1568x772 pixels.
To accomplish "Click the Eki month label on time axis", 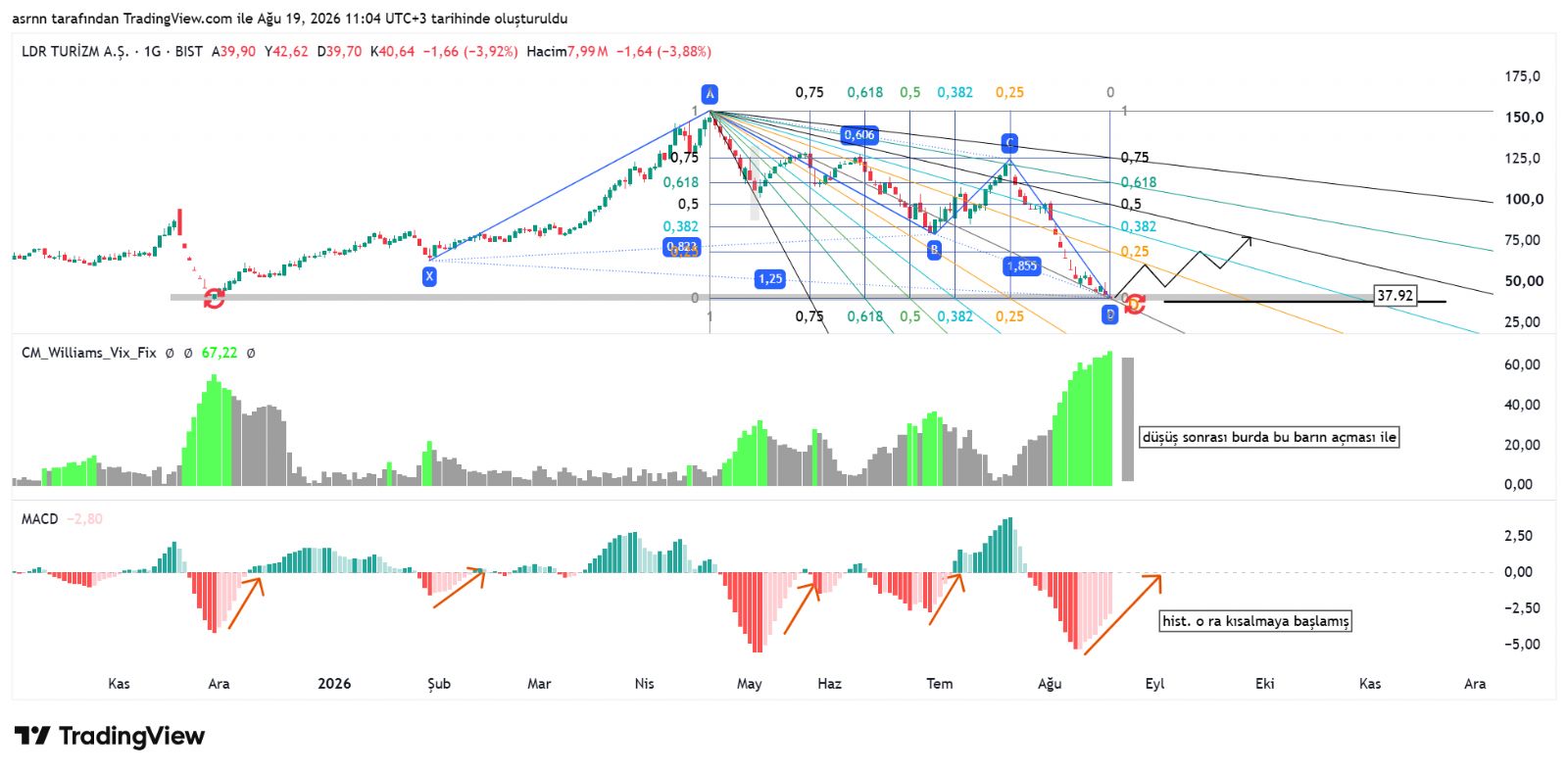I will [1265, 684].
